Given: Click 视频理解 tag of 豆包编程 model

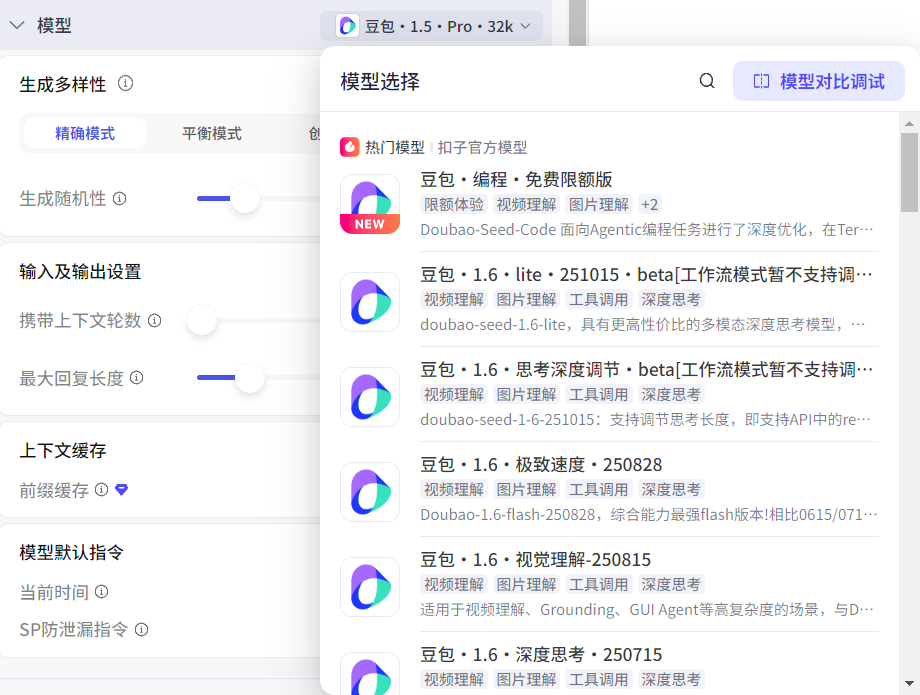Looking at the screenshot, I should tap(526, 205).
